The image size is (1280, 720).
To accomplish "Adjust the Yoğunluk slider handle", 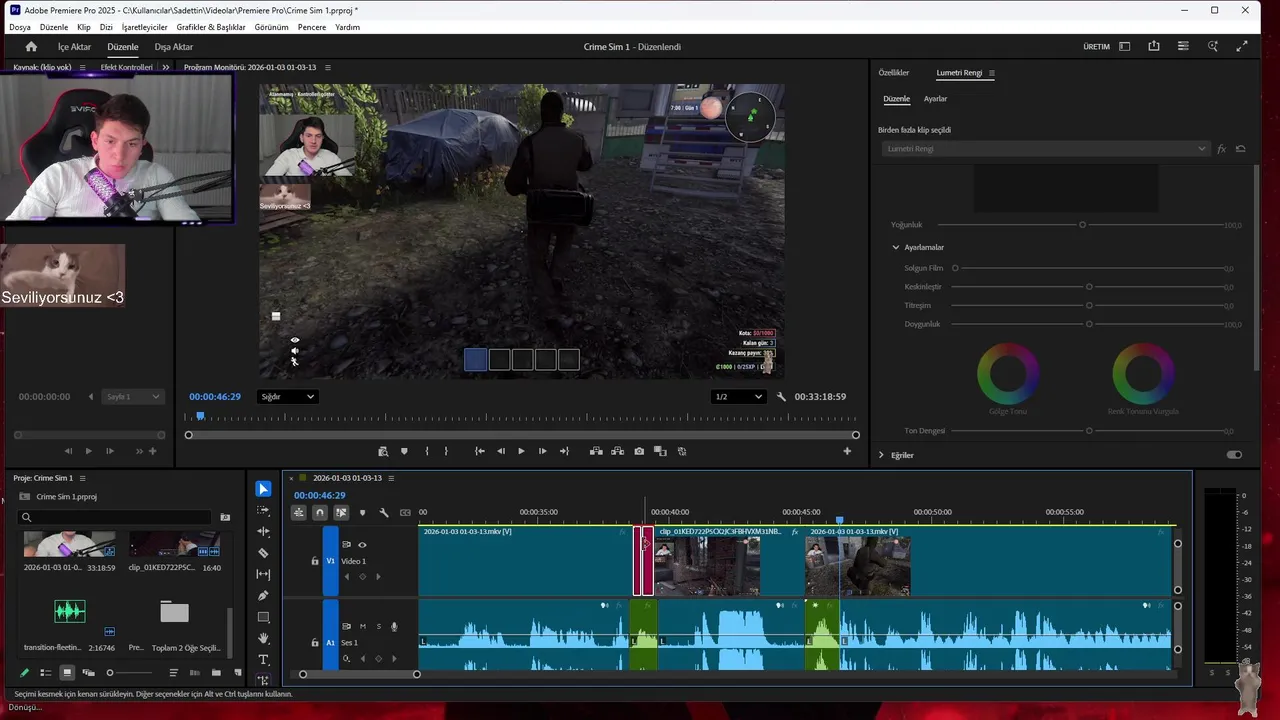I will click(1082, 225).
